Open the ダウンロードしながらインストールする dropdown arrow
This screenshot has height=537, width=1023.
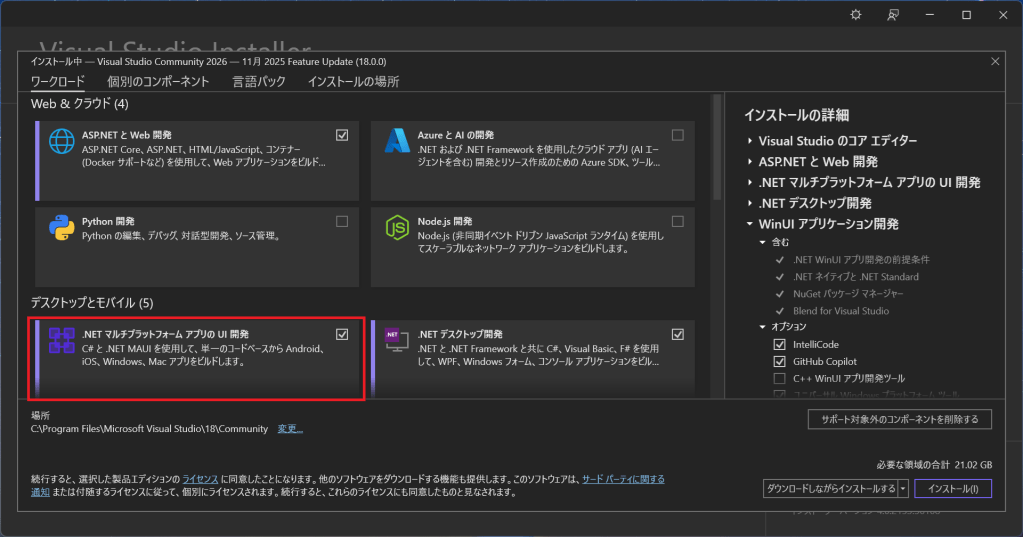point(903,489)
